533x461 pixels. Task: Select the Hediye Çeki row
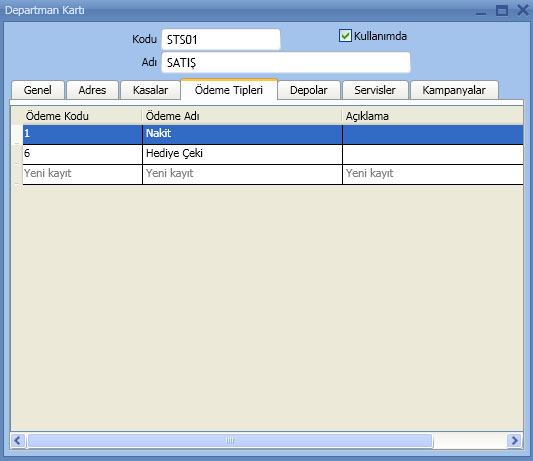click(x=273, y=154)
